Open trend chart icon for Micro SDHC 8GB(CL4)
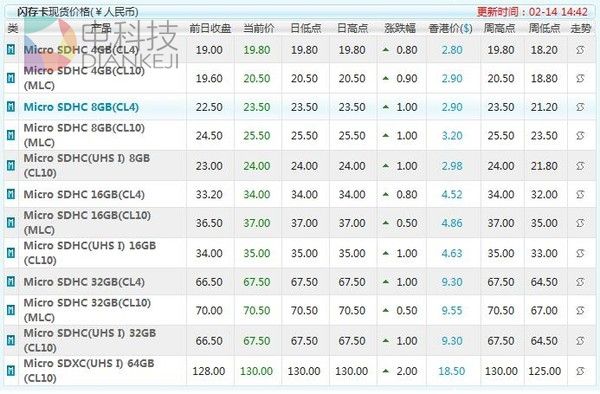The height and width of the screenshot is (394, 600). tap(580, 107)
